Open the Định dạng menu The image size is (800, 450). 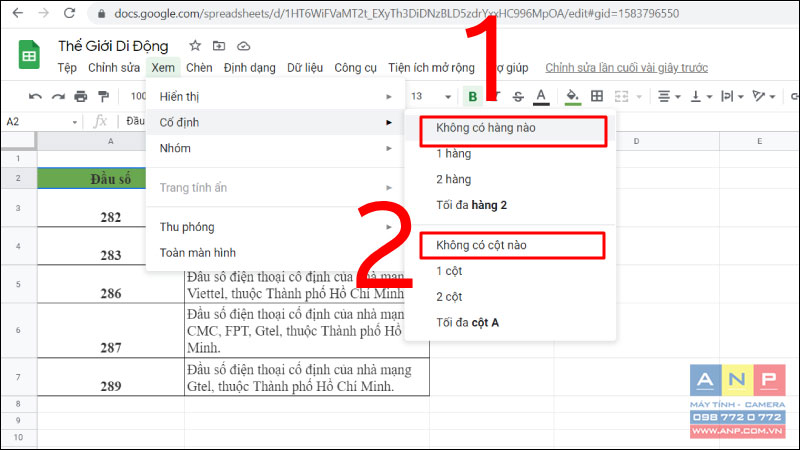tap(249, 68)
